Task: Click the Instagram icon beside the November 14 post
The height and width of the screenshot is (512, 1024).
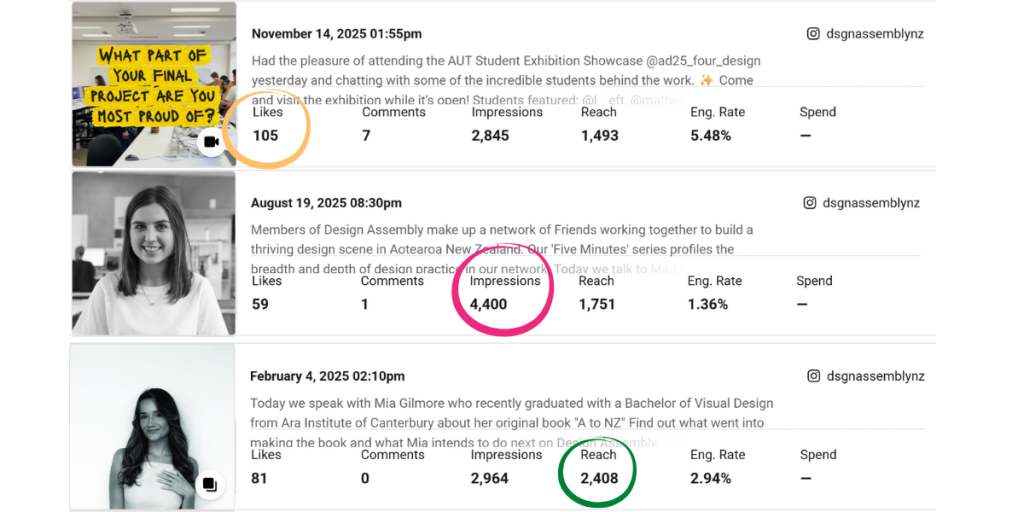Action: (x=813, y=34)
